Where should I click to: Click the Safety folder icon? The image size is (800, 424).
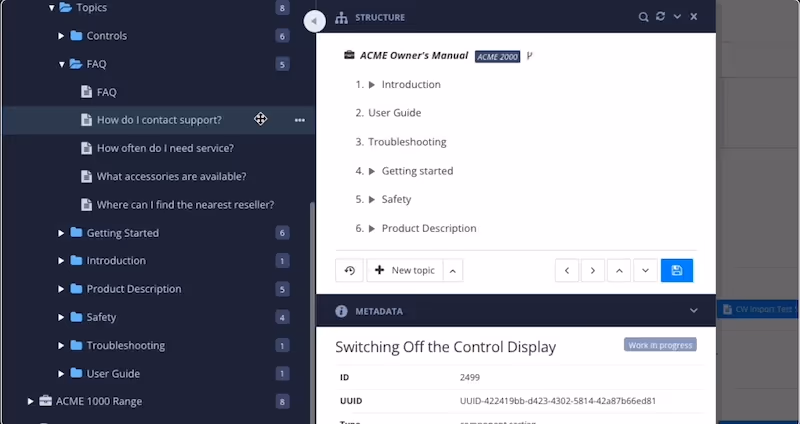(77, 317)
